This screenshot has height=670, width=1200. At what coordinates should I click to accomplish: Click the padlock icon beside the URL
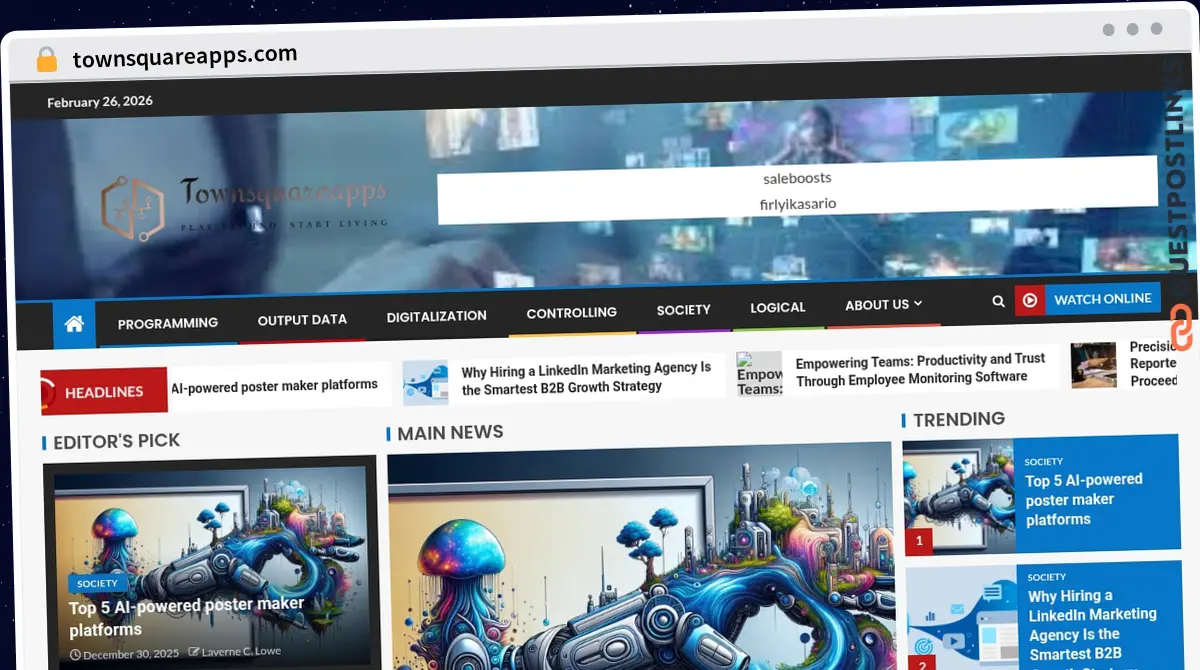coord(47,60)
